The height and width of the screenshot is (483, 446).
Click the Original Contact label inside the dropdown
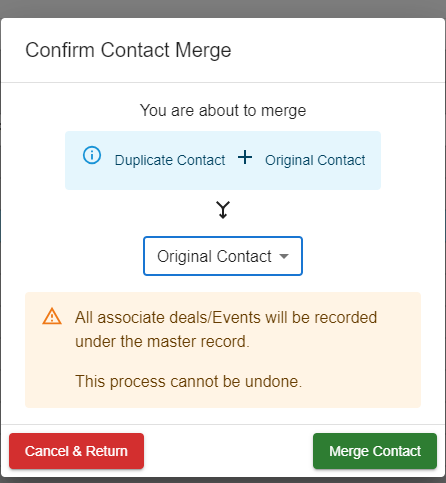[x=214, y=256]
